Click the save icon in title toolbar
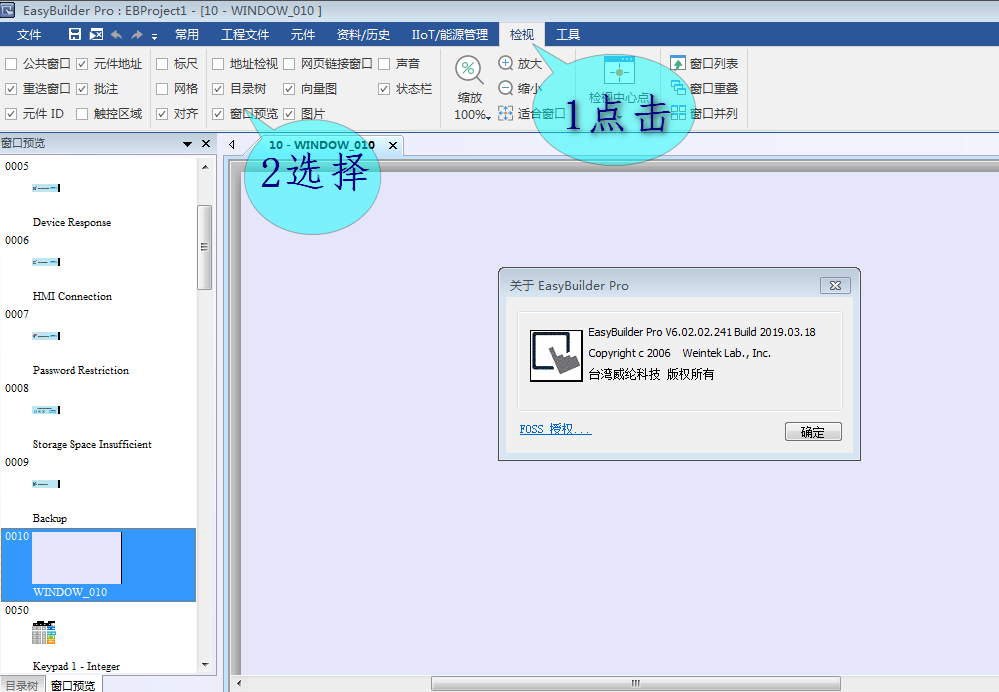Image resolution: width=999 pixels, height=692 pixels. tap(75, 35)
